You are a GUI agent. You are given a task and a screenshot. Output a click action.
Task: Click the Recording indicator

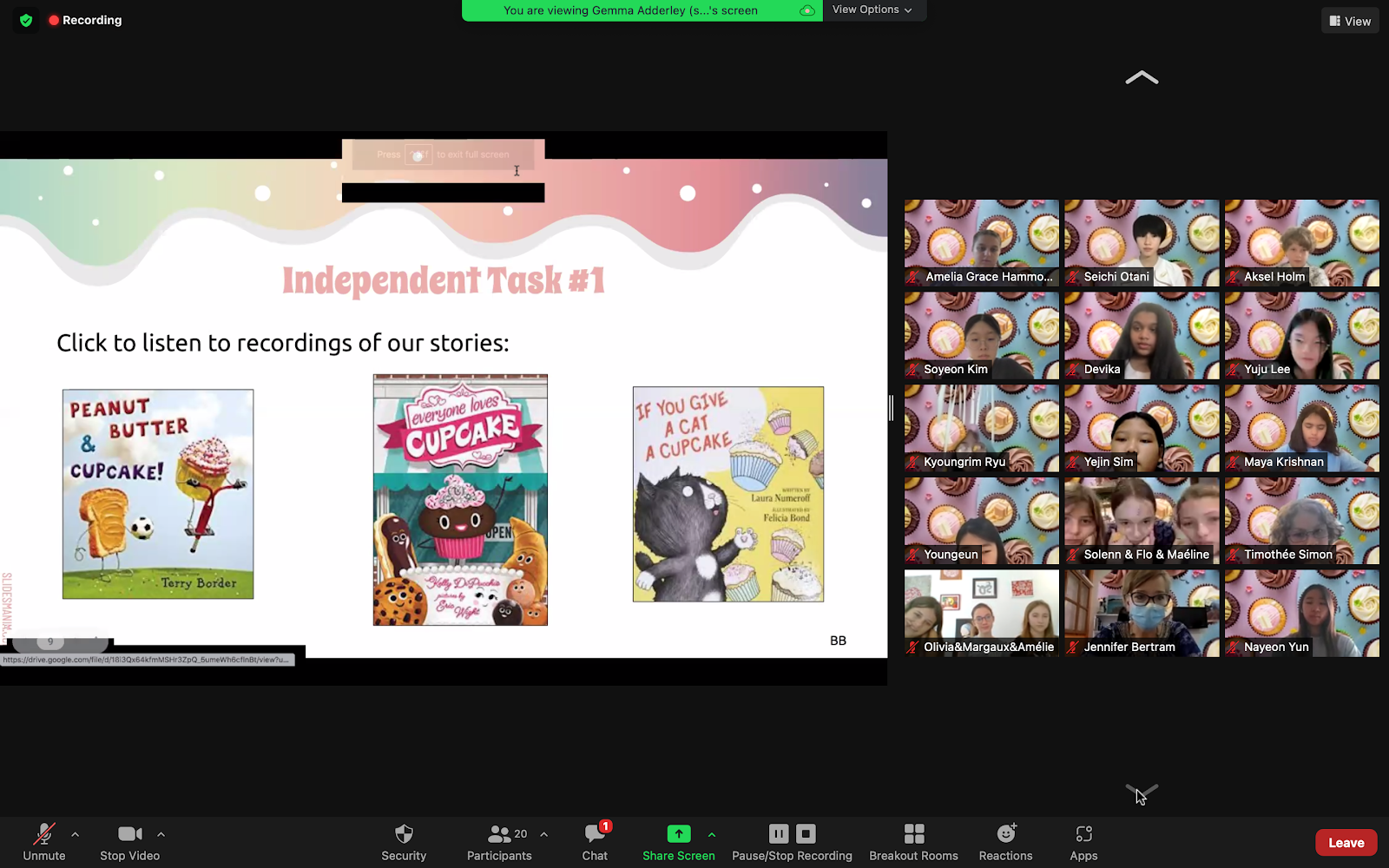pyautogui.click(x=85, y=20)
